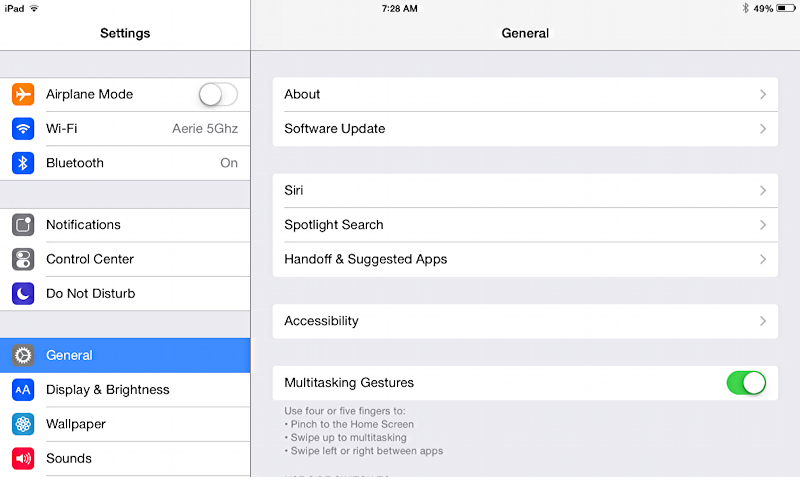800x477 pixels.
Task: Tap the orange Airplane Mode icon
Action: 23,94
